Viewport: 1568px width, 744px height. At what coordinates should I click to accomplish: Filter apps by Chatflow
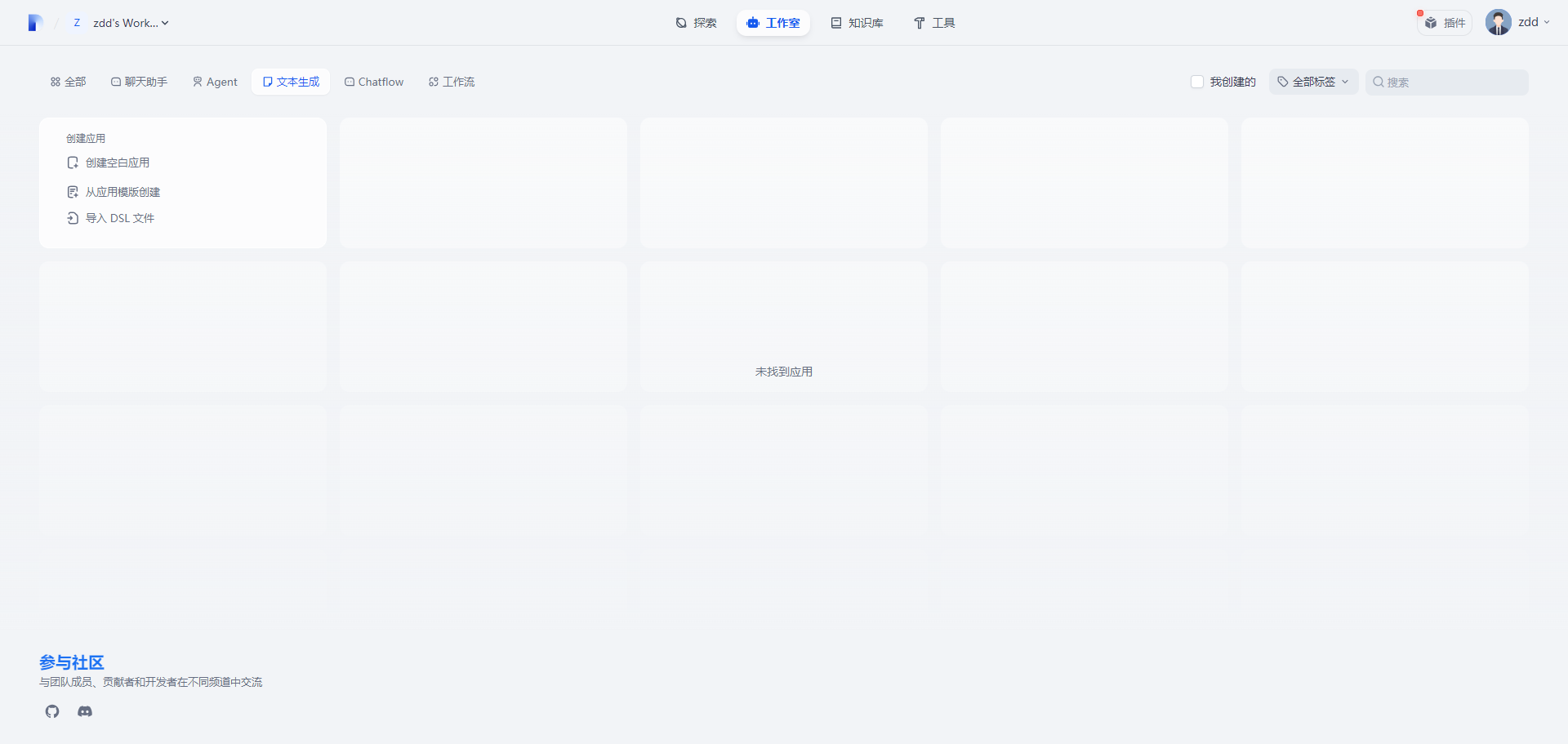pyautogui.click(x=374, y=82)
